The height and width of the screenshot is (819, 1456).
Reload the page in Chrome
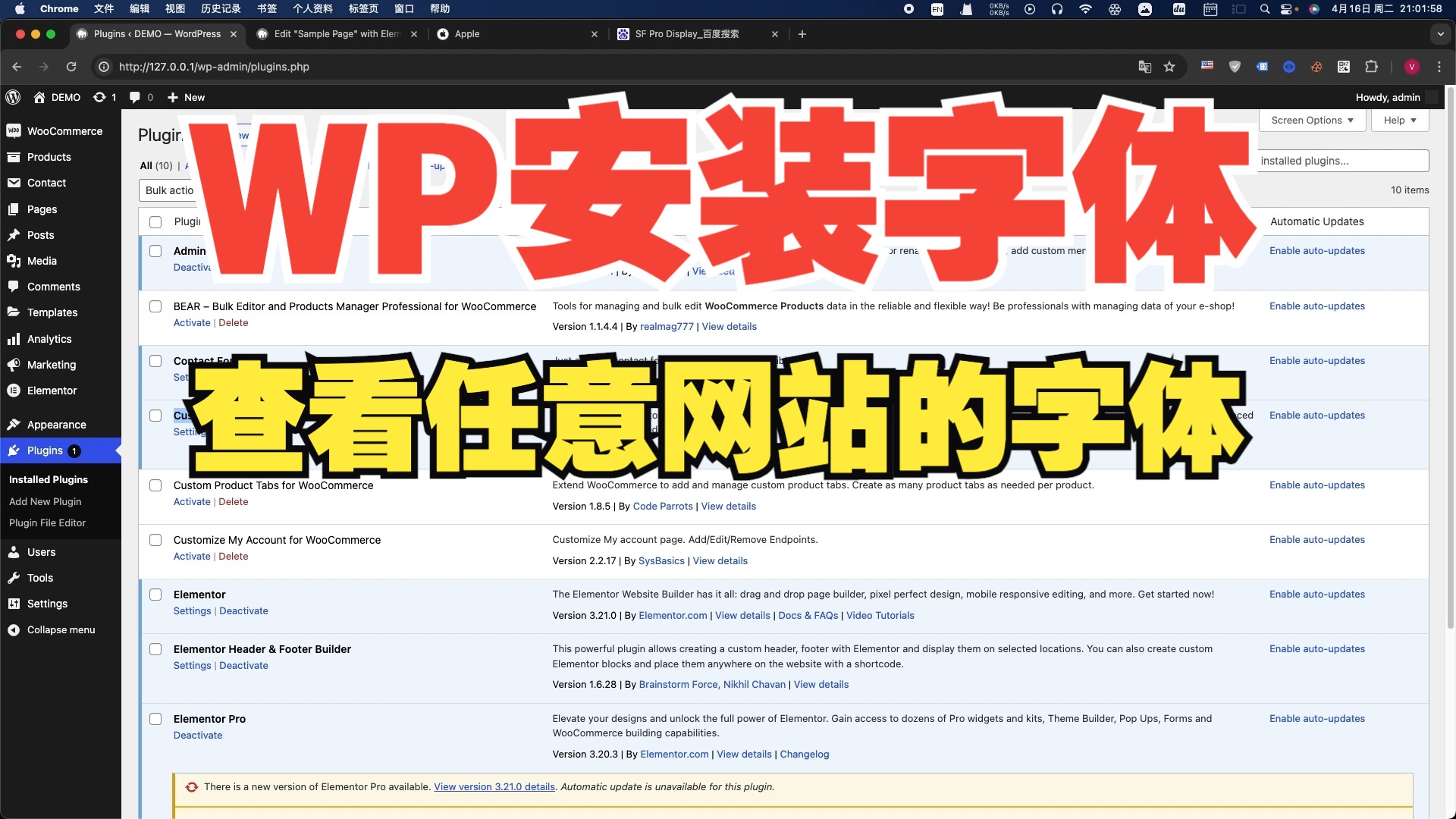click(x=71, y=67)
